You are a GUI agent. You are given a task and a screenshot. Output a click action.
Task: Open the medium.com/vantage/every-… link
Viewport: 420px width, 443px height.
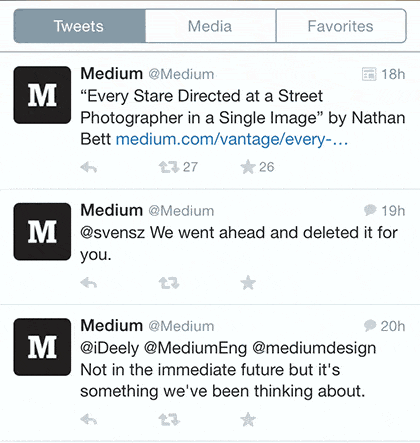point(232,140)
